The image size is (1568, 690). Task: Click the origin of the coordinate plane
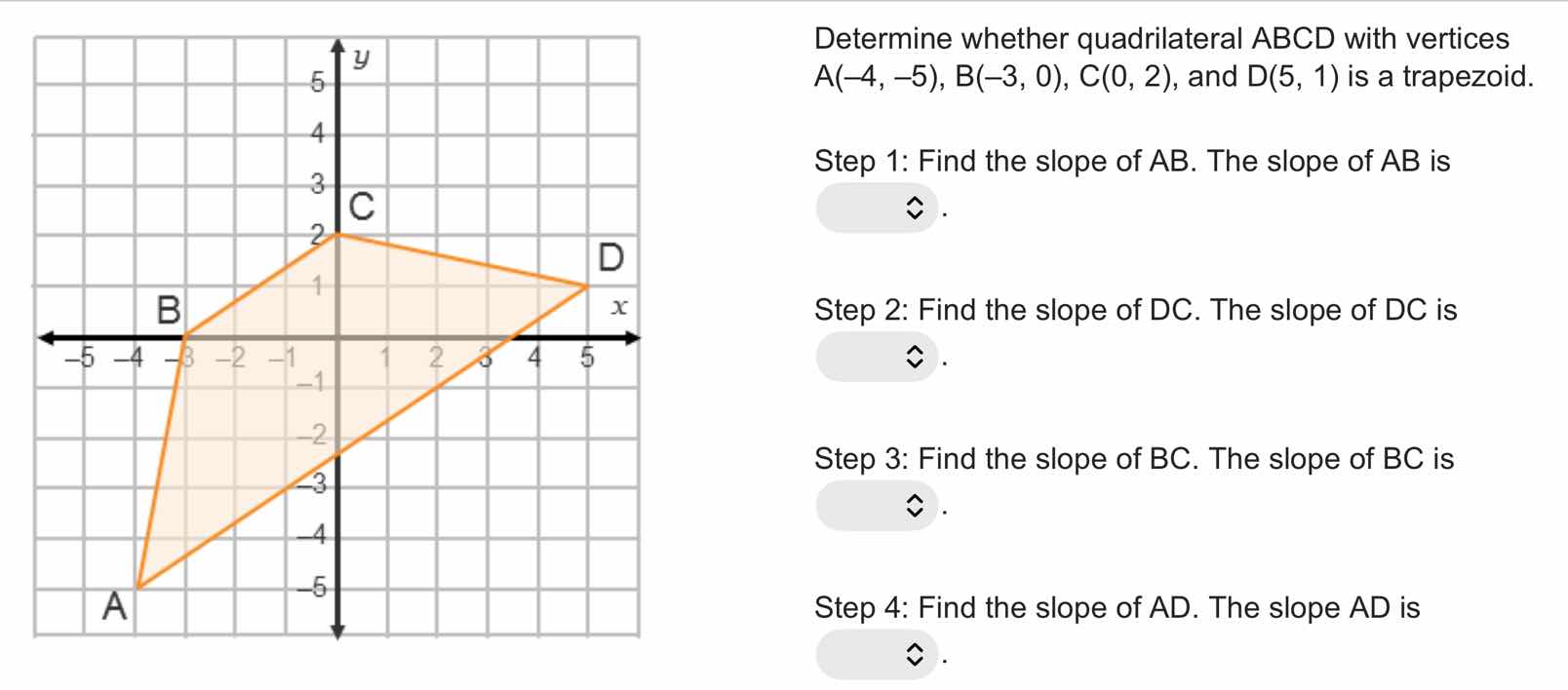[338, 336]
